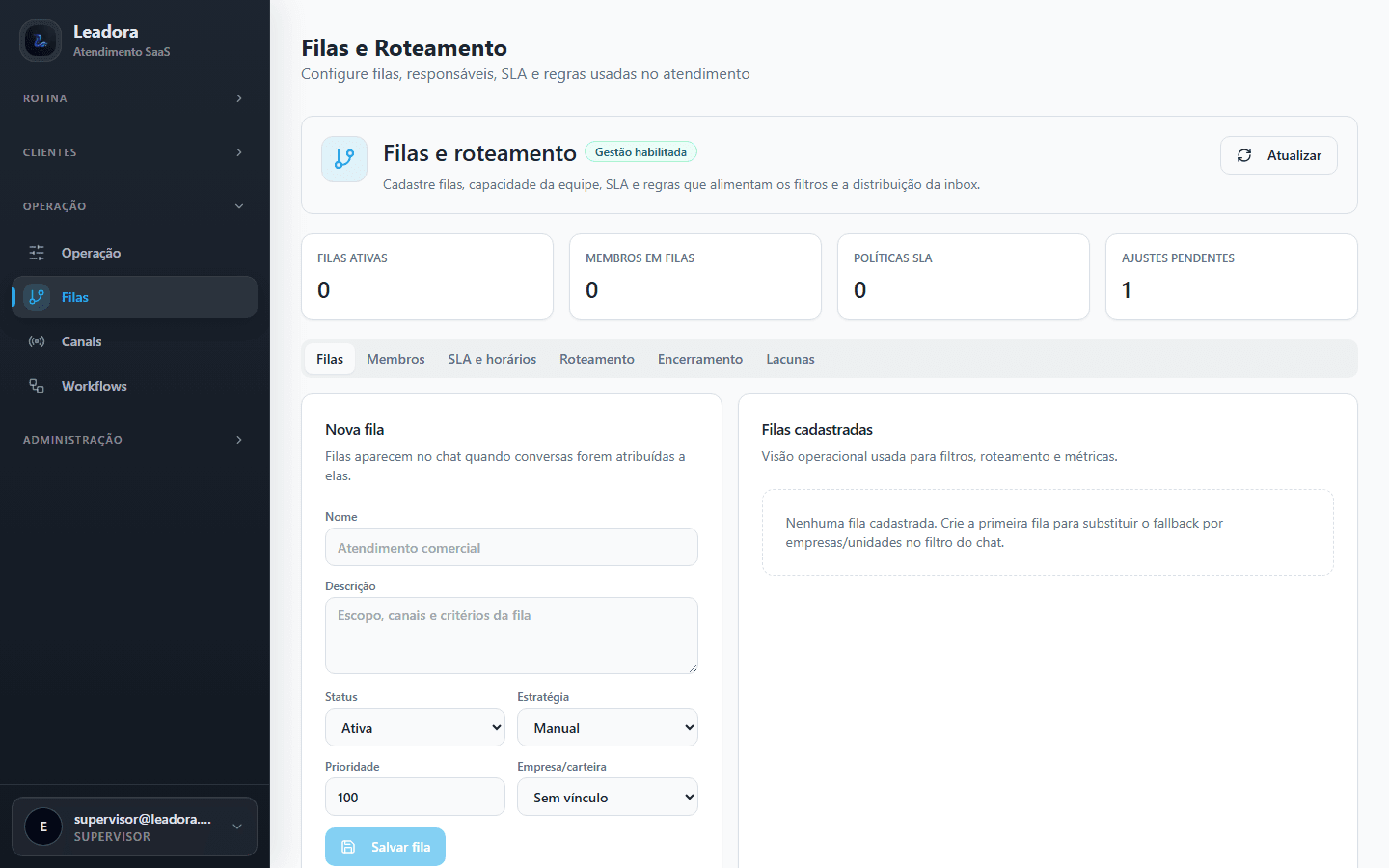The width and height of the screenshot is (1389, 868).
Task: Open Operação in the sidebar
Action: tap(134, 253)
